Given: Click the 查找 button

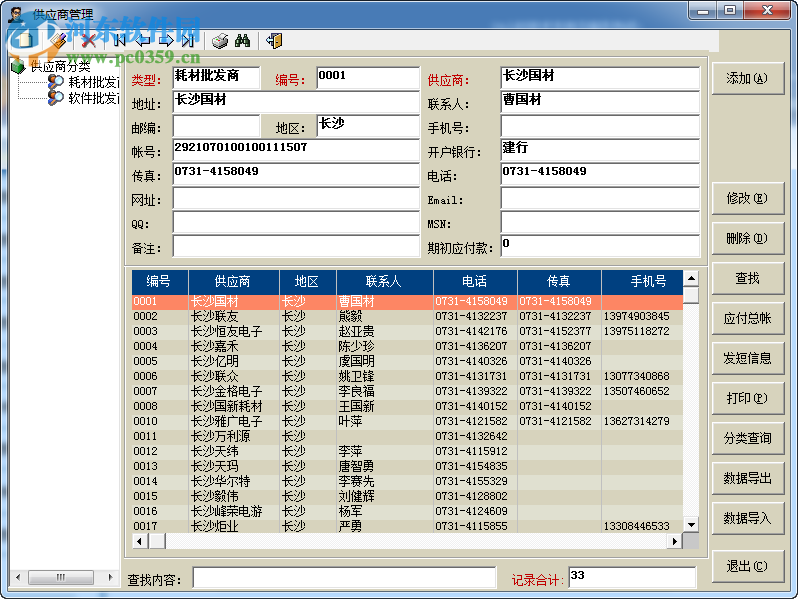Looking at the screenshot, I should tap(747, 278).
